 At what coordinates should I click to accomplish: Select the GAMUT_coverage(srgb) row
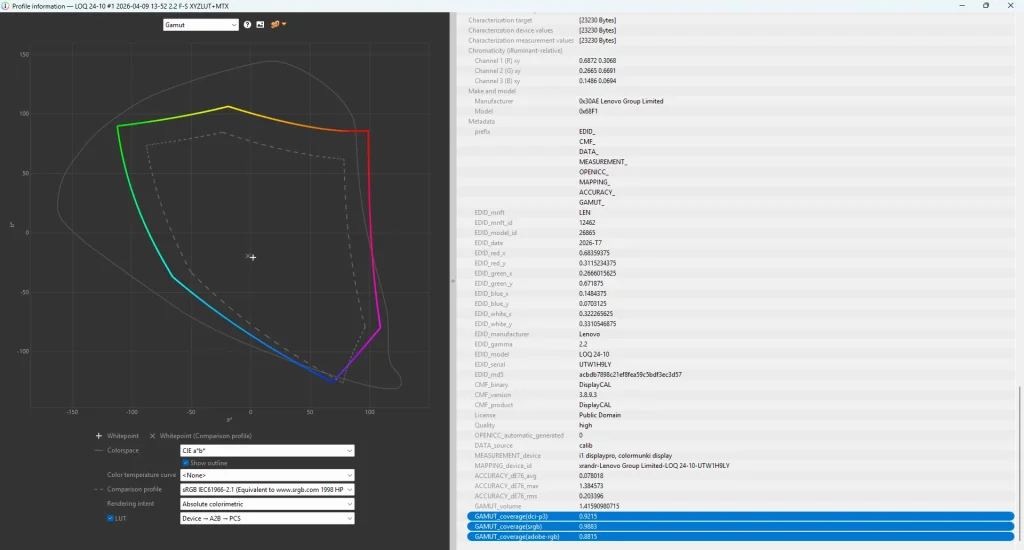[x=741, y=526]
